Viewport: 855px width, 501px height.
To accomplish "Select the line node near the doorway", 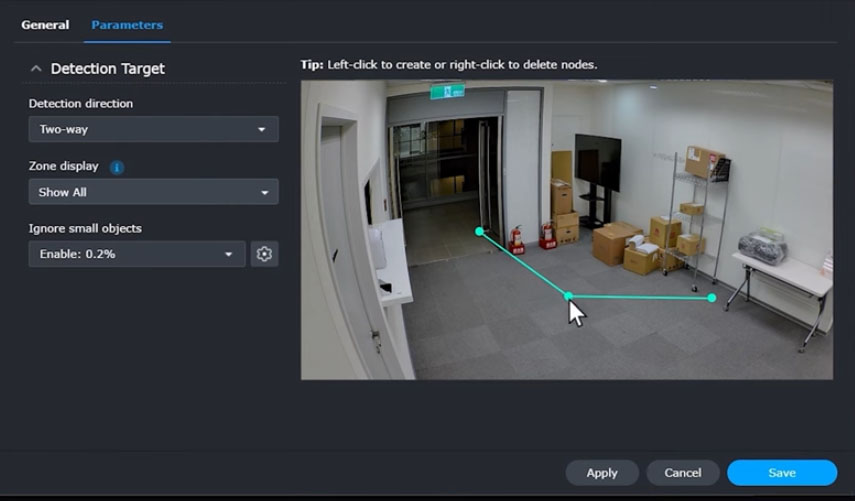I will [x=479, y=231].
